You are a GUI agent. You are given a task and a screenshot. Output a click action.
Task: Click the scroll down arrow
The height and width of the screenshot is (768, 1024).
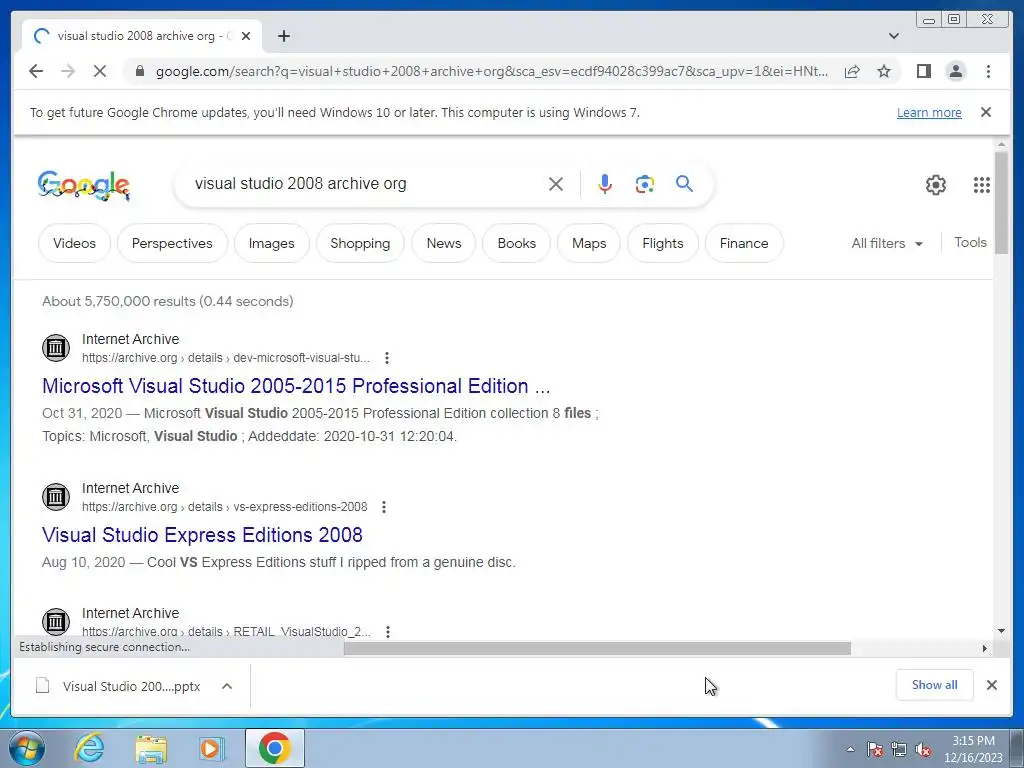point(1001,631)
